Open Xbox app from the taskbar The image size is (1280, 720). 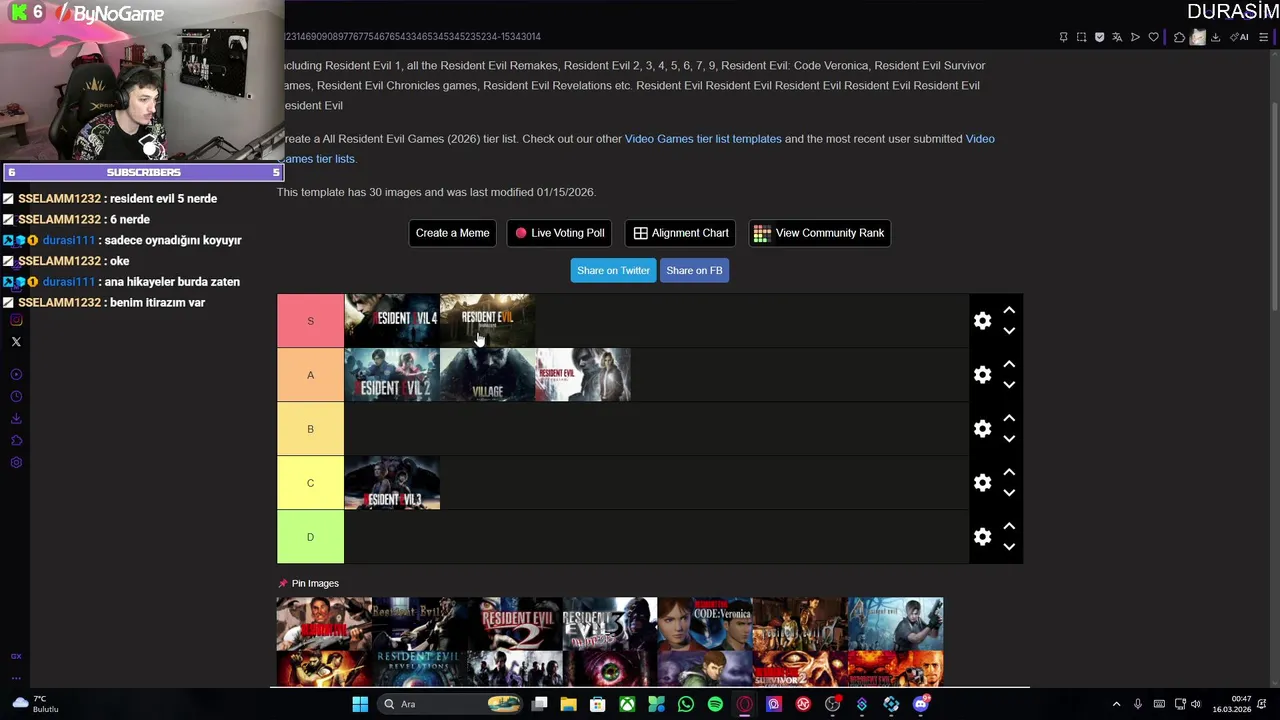pos(627,704)
